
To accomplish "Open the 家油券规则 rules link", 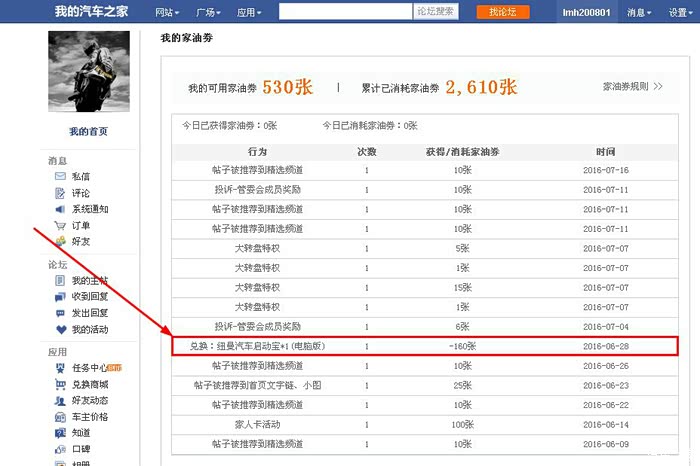I will 632,87.
